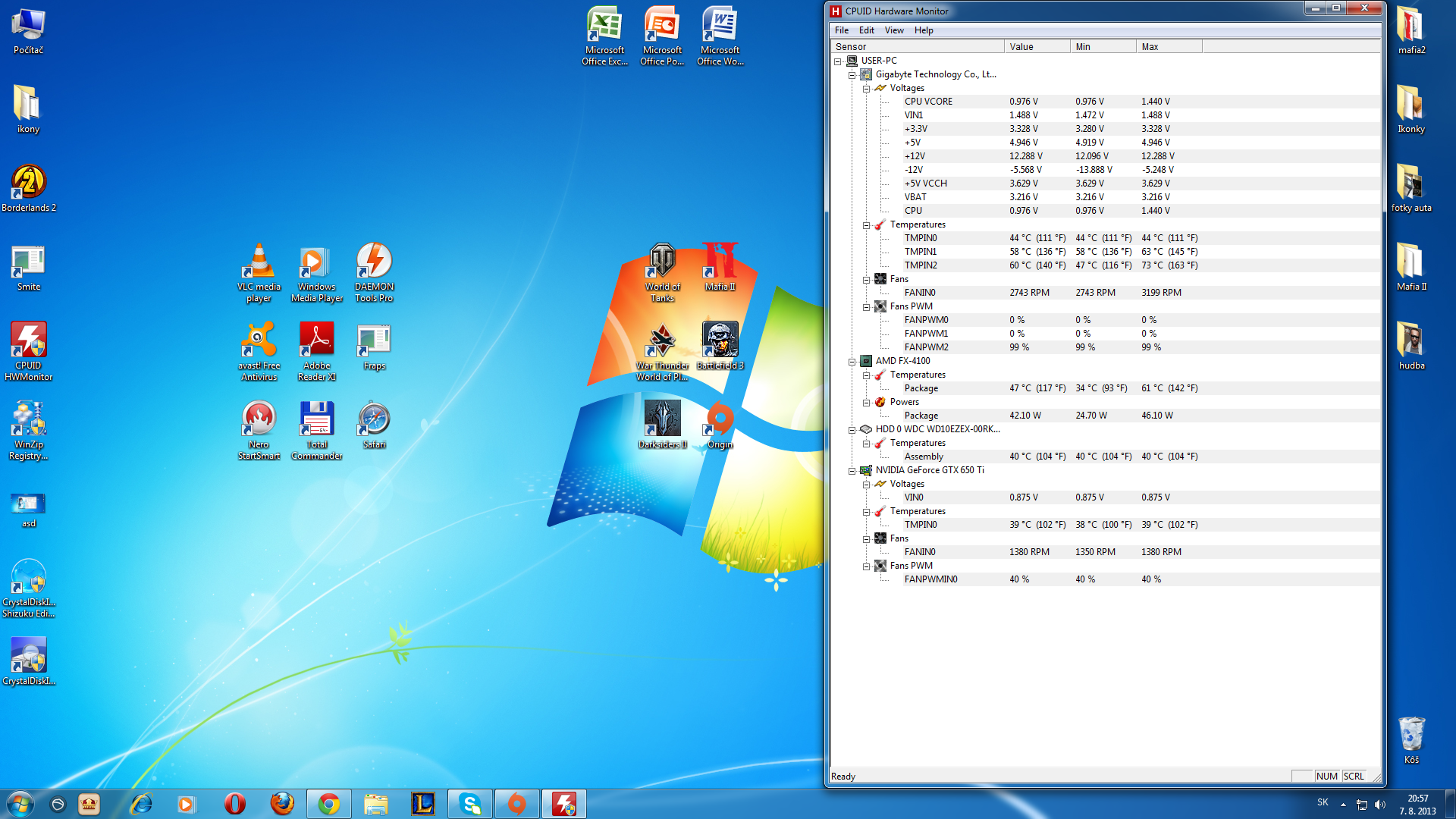Select the Windows Media Player desktop icon

[317, 272]
